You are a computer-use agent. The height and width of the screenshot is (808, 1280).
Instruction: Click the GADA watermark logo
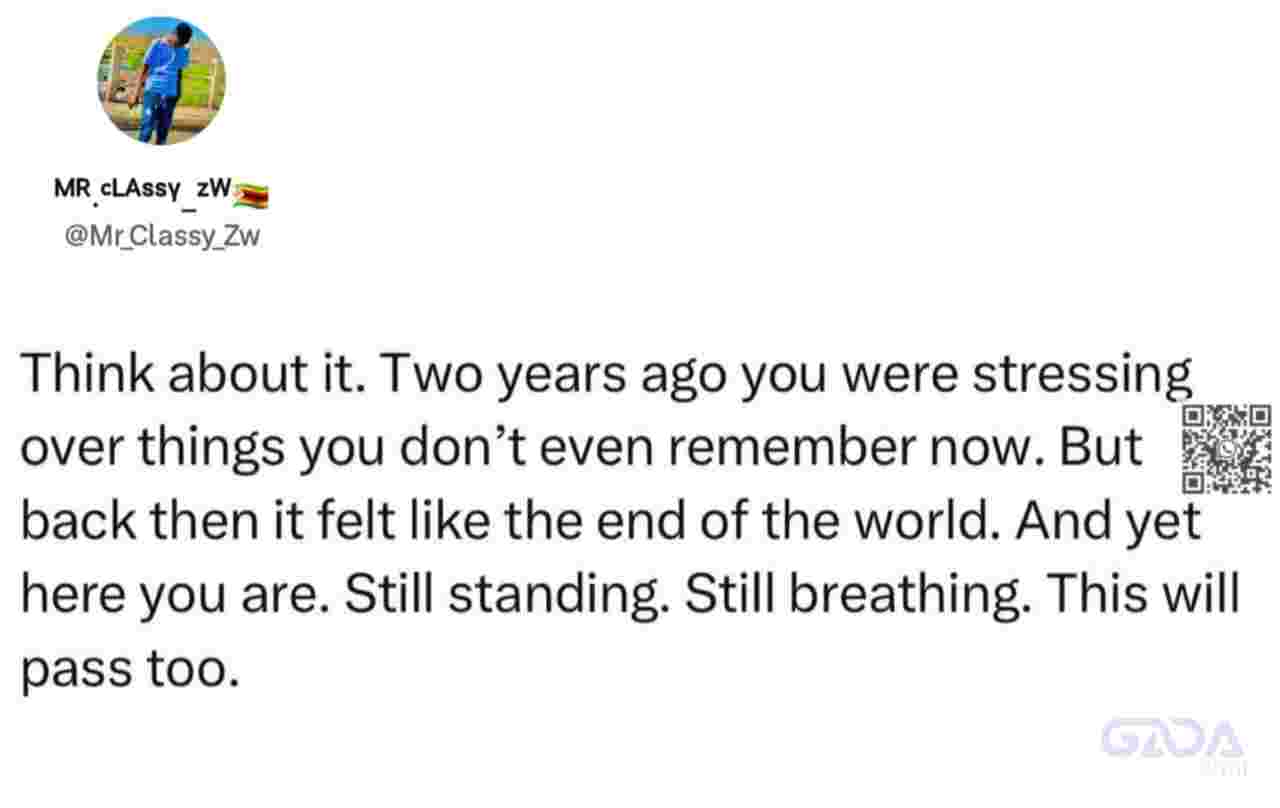[x=1173, y=739]
